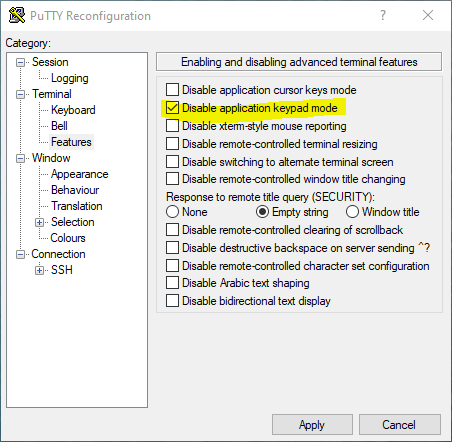Uncheck Disable application keypad mode
The image size is (452, 442).
click(x=172, y=108)
